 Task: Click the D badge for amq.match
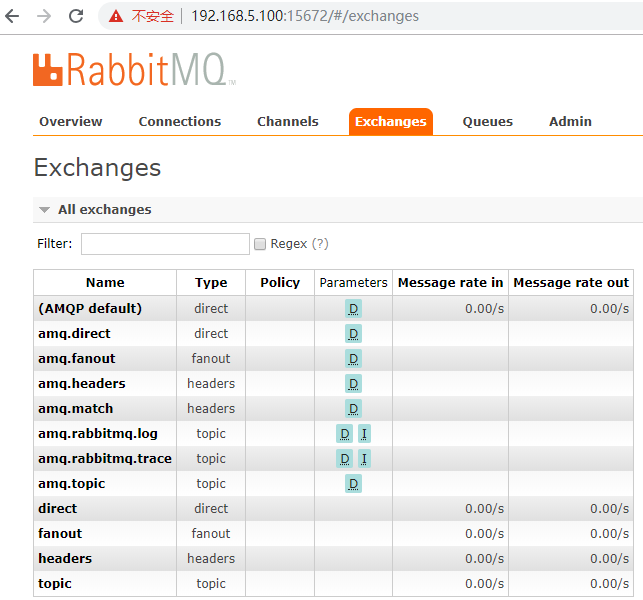353,409
